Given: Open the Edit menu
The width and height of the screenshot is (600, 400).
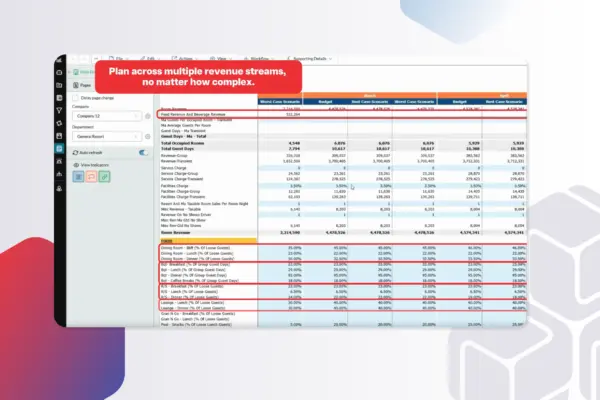Looking at the screenshot, I should coord(150,59).
